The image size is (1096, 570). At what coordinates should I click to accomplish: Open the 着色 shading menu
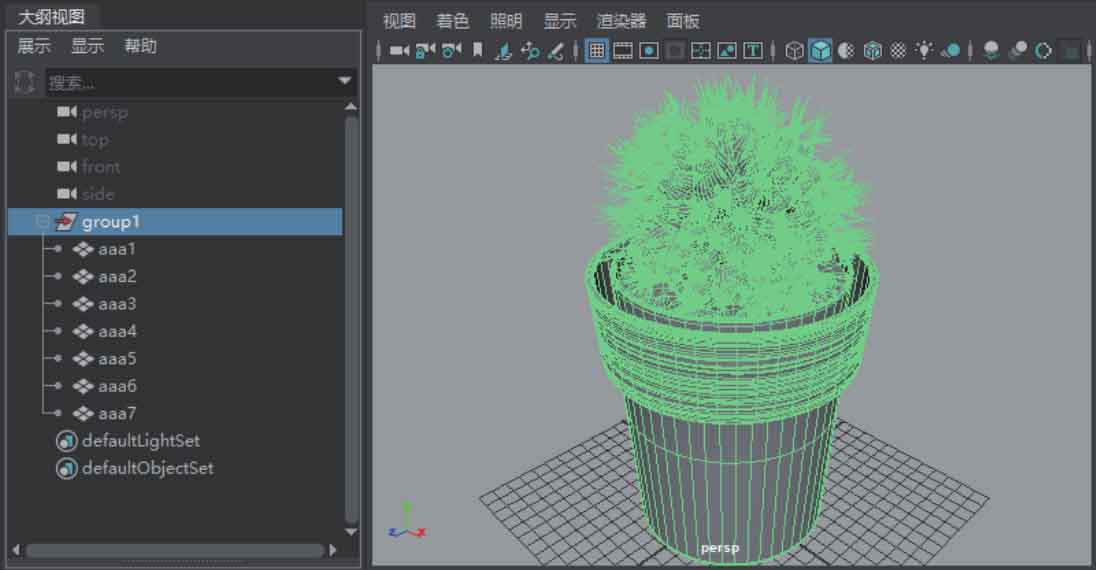click(x=452, y=21)
